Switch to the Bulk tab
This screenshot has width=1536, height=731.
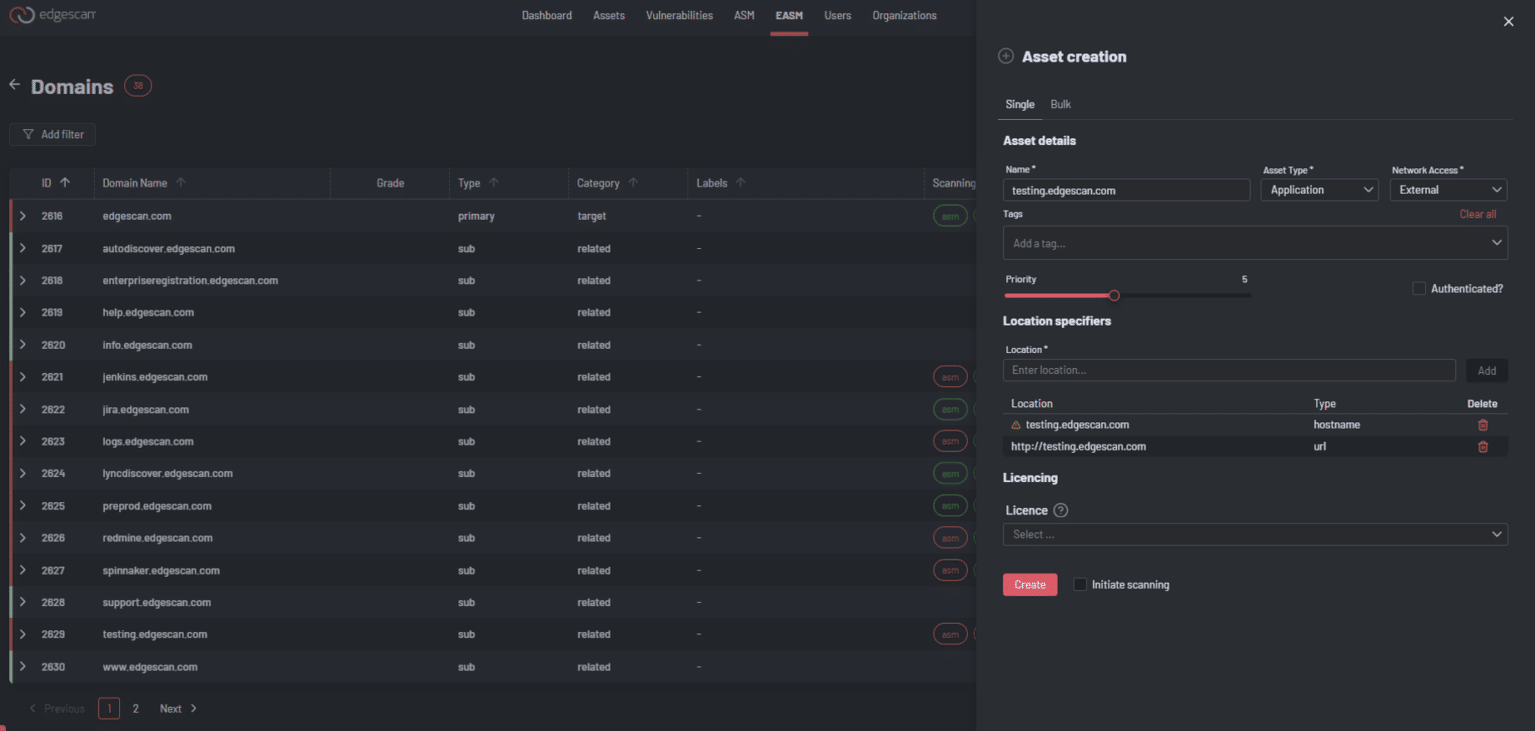click(1060, 105)
